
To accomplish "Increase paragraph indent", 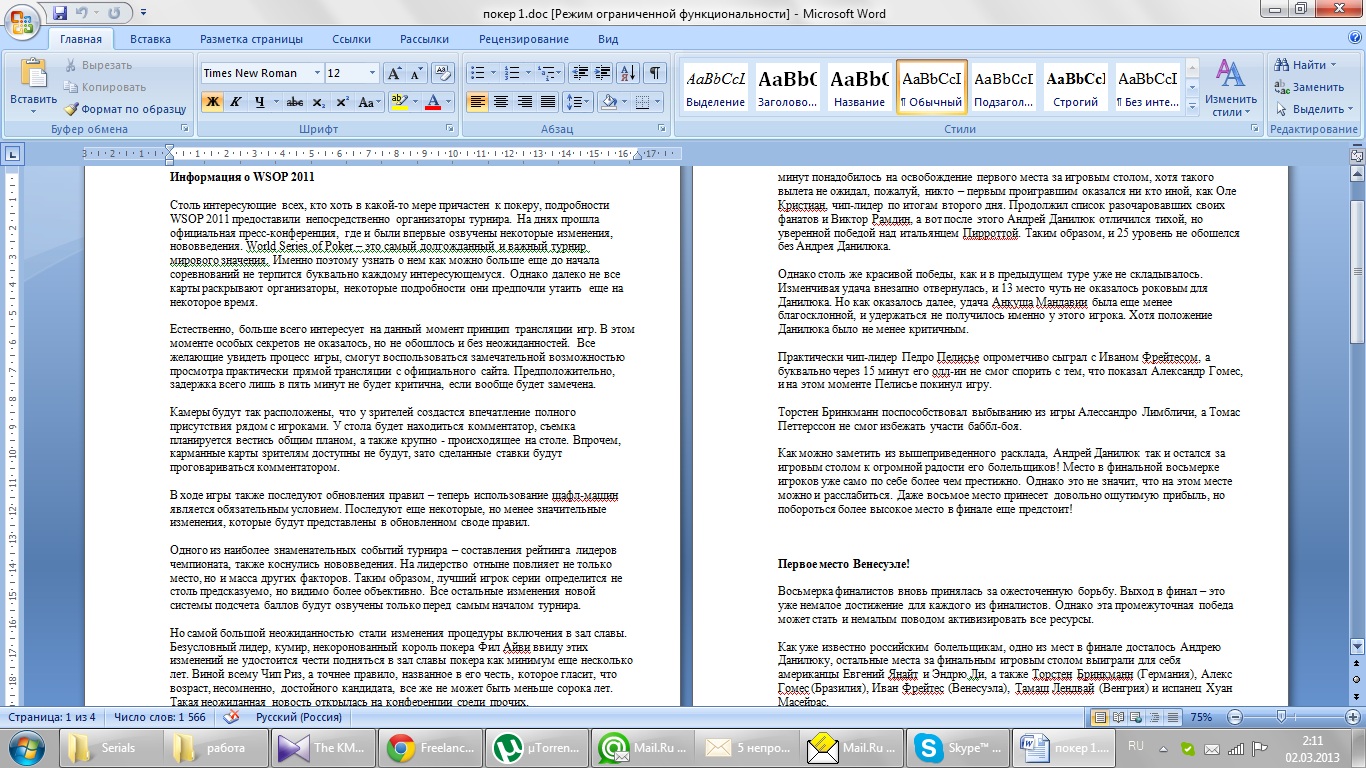I will click(x=602, y=73).
